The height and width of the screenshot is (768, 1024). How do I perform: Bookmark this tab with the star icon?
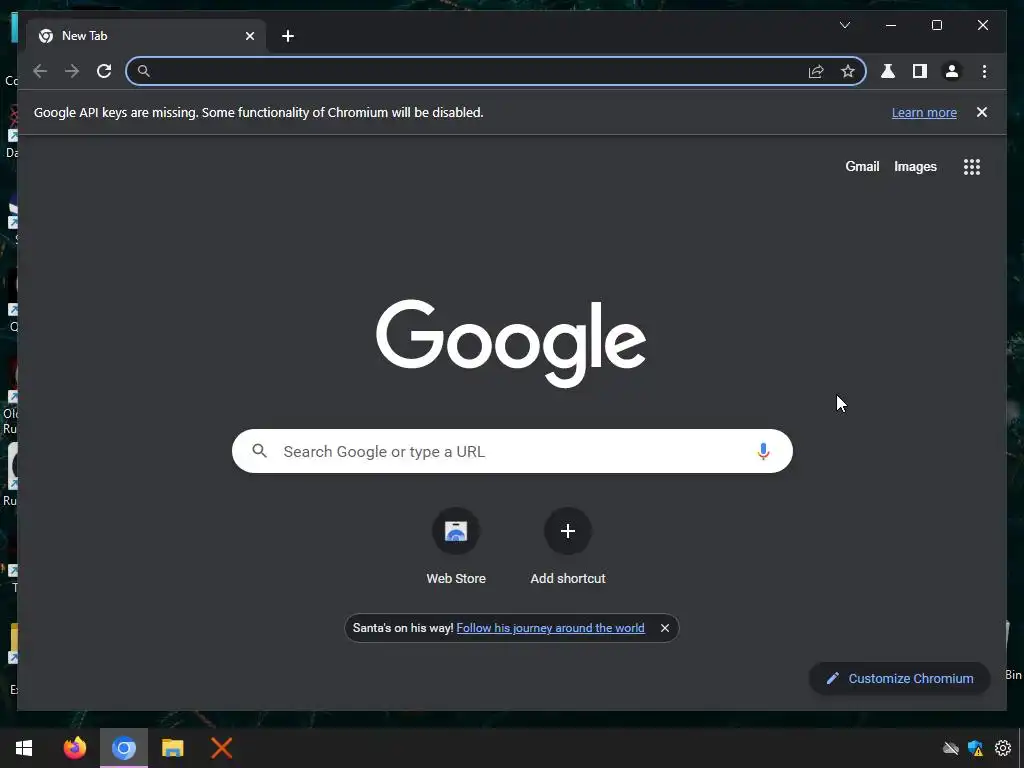click(848, 71)
